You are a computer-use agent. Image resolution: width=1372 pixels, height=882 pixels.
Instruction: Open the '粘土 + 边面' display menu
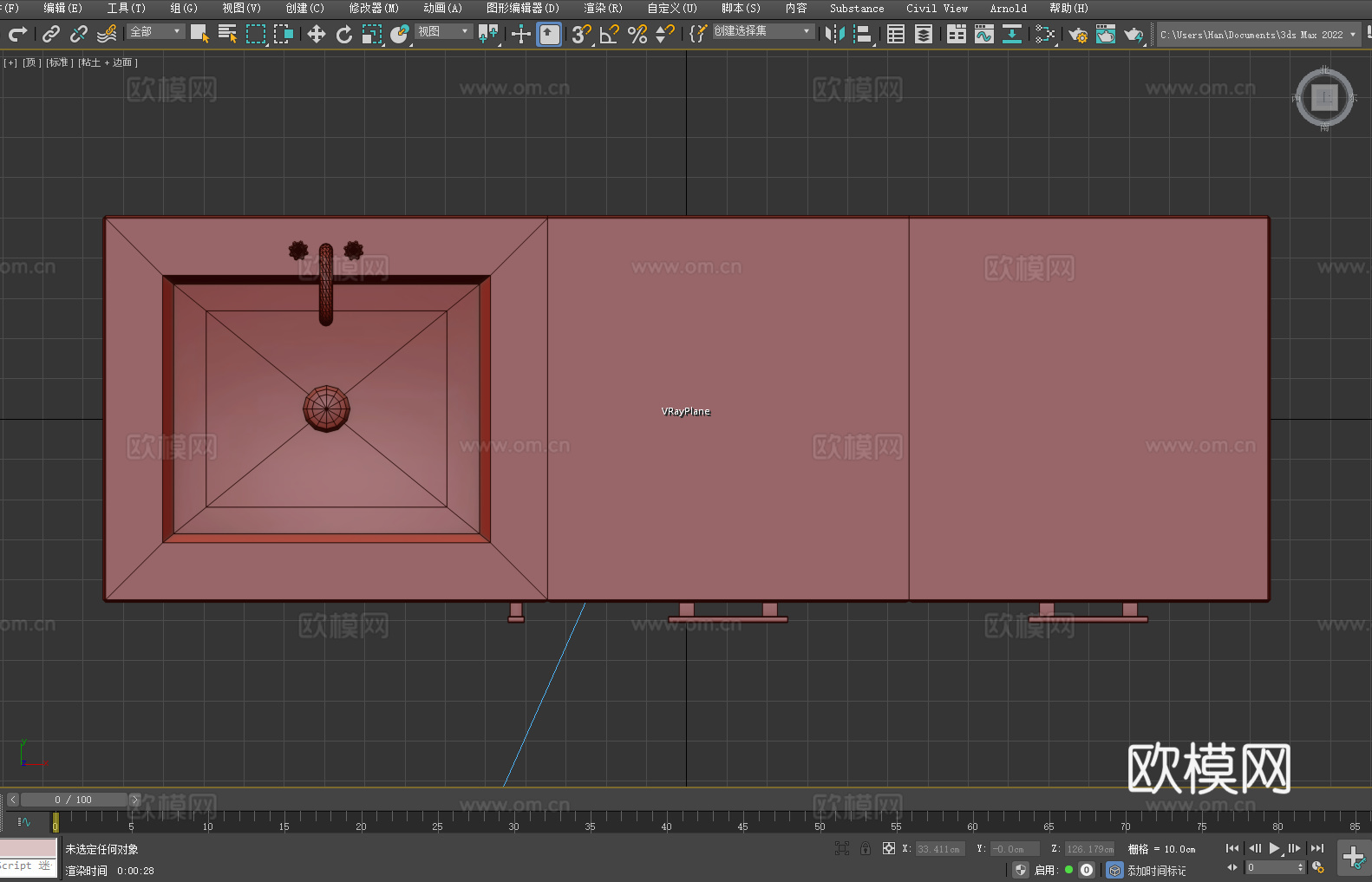[x=108, y=62]
